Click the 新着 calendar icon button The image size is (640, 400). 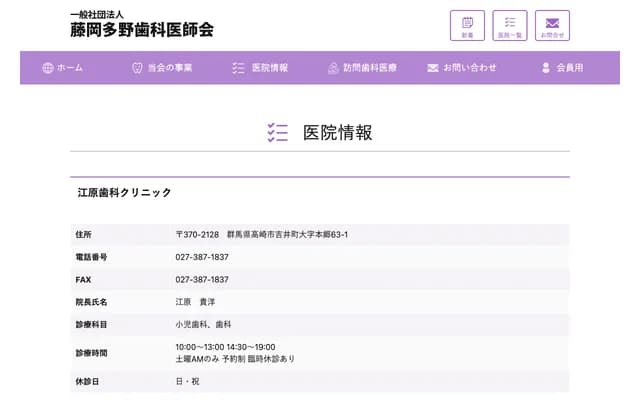coord(467,25)
